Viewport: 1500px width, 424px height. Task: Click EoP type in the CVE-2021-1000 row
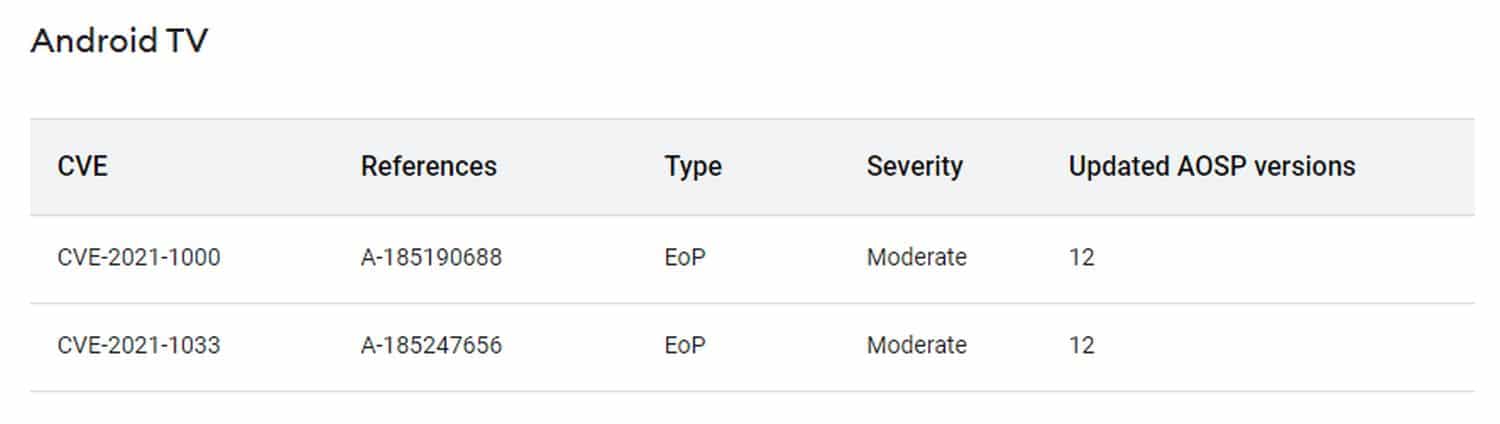pos(684,258)
